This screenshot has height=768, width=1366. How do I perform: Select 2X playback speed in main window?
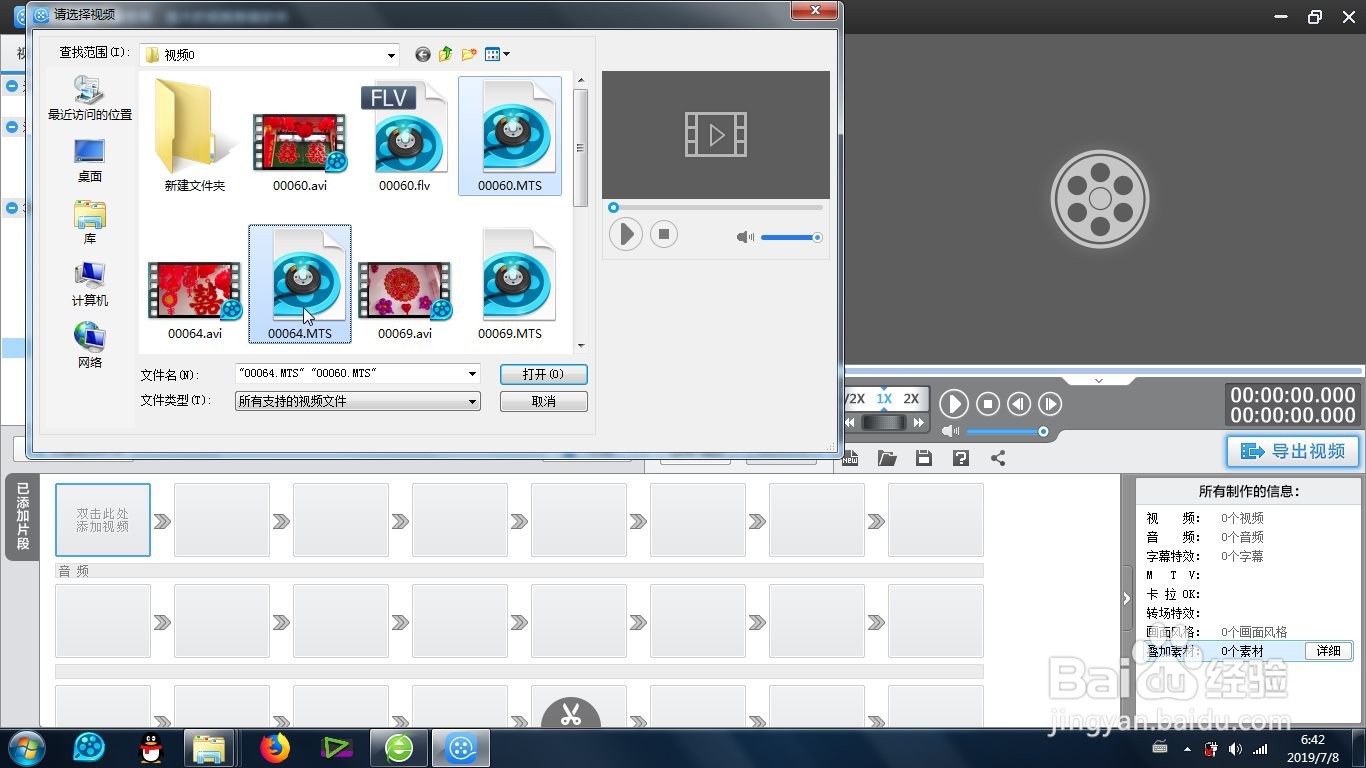pos(911,398)
